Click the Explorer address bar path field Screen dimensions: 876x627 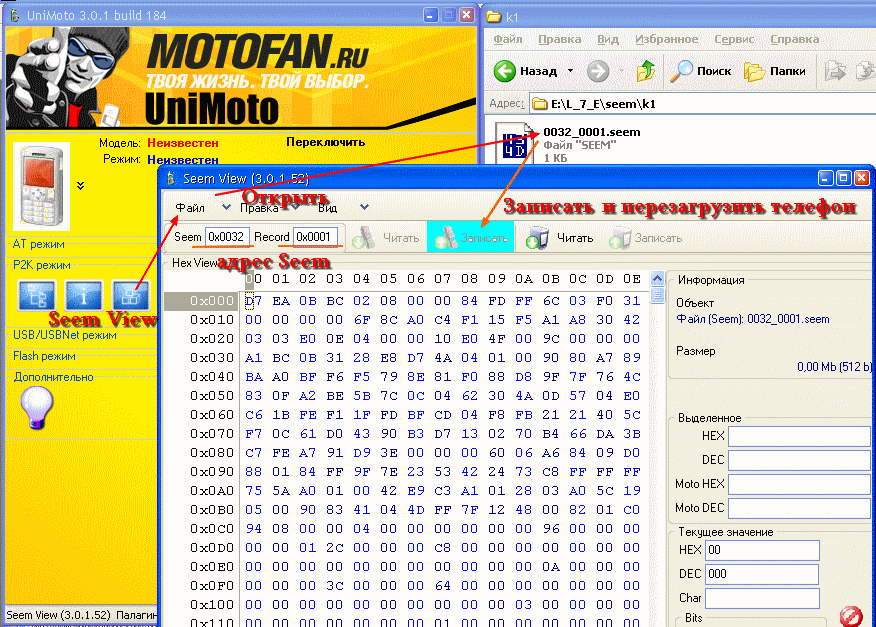pyautogui.click(x=702, y=104)
